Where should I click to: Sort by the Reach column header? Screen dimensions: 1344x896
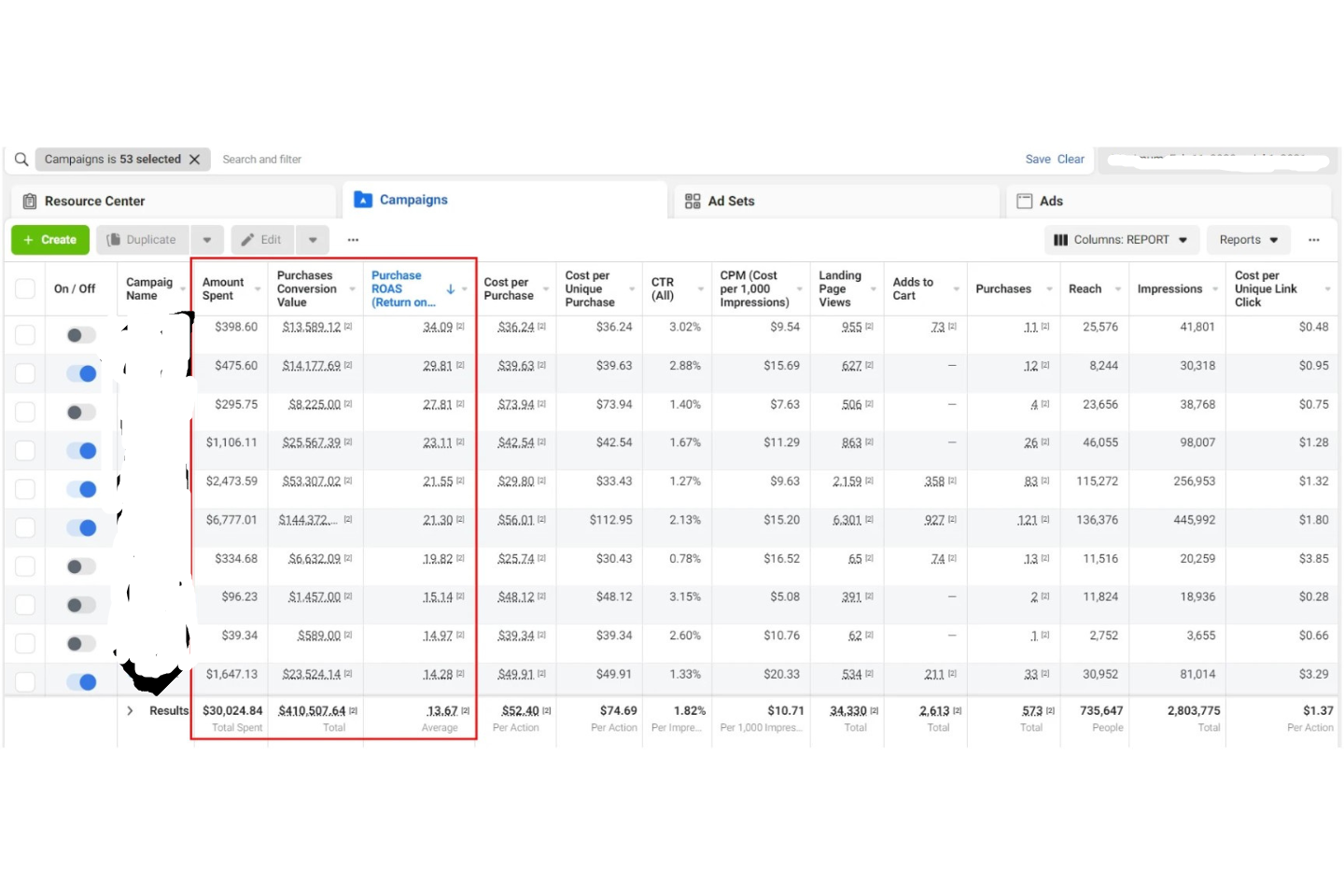[1085, 289]
